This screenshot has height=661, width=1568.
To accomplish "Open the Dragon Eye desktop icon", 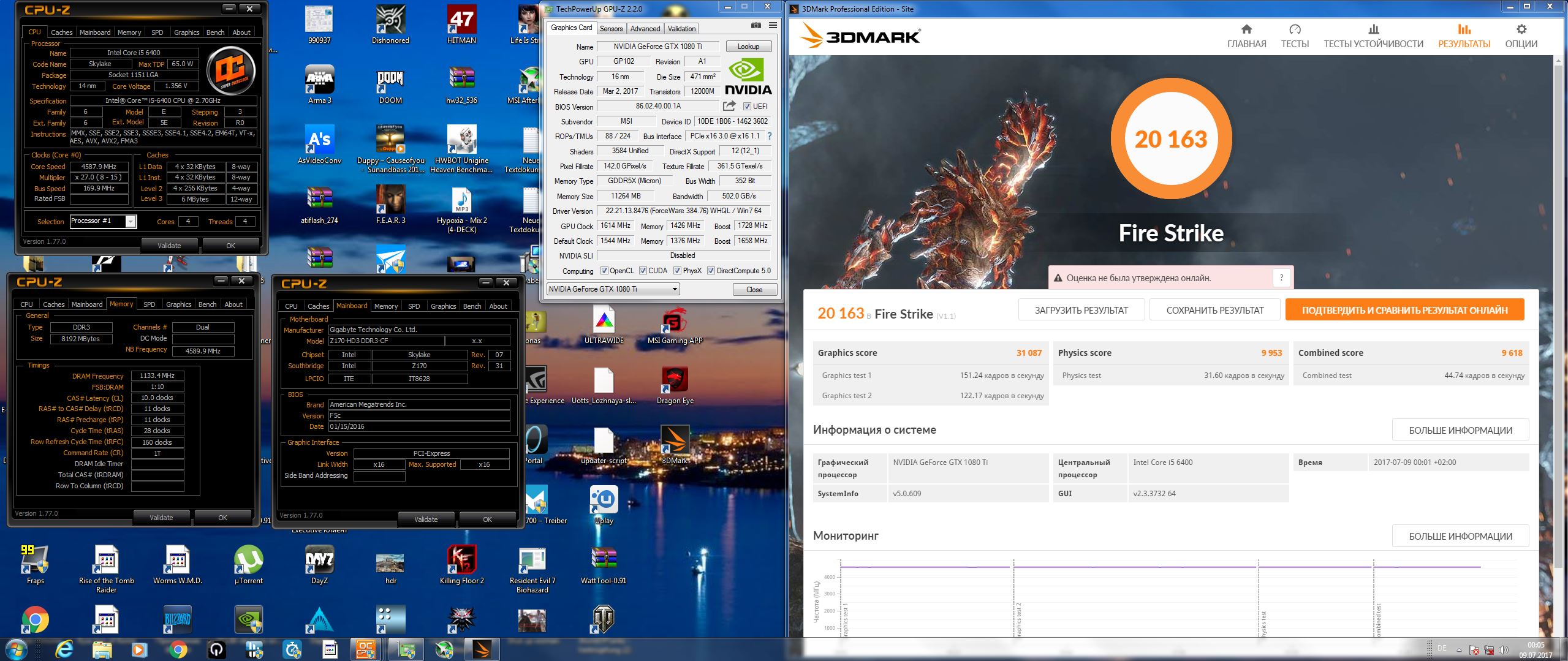I will point(675,385).
